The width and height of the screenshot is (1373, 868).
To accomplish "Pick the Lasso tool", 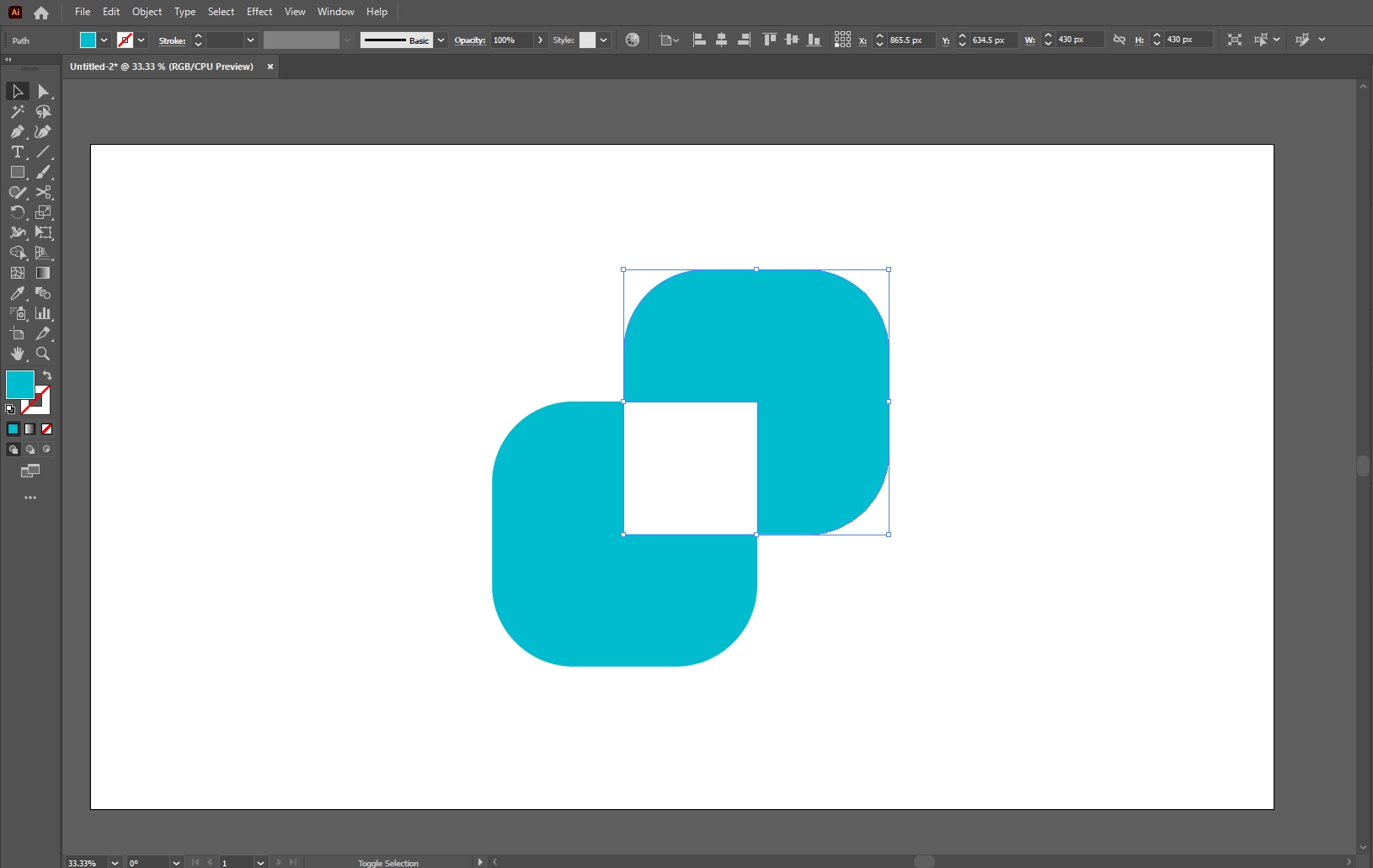I will (x=43, y=111).
